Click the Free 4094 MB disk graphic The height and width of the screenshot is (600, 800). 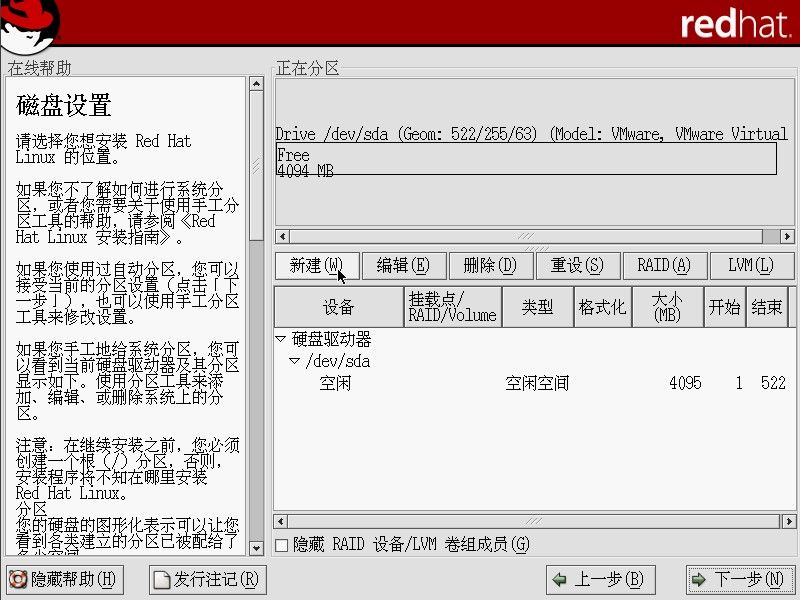click(x=526, y=160)
